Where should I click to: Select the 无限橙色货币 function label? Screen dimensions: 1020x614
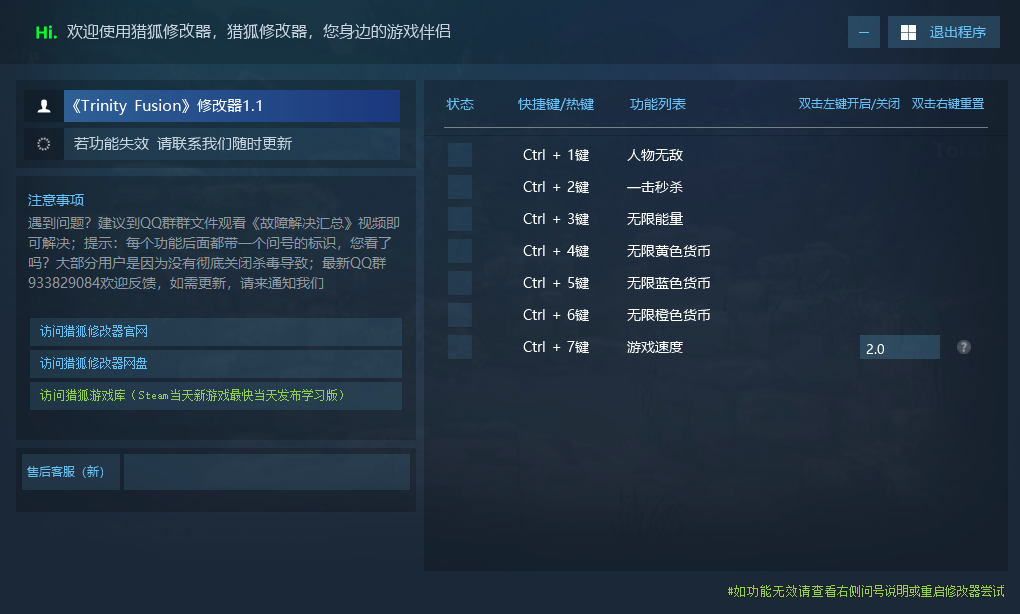[668, 315]
